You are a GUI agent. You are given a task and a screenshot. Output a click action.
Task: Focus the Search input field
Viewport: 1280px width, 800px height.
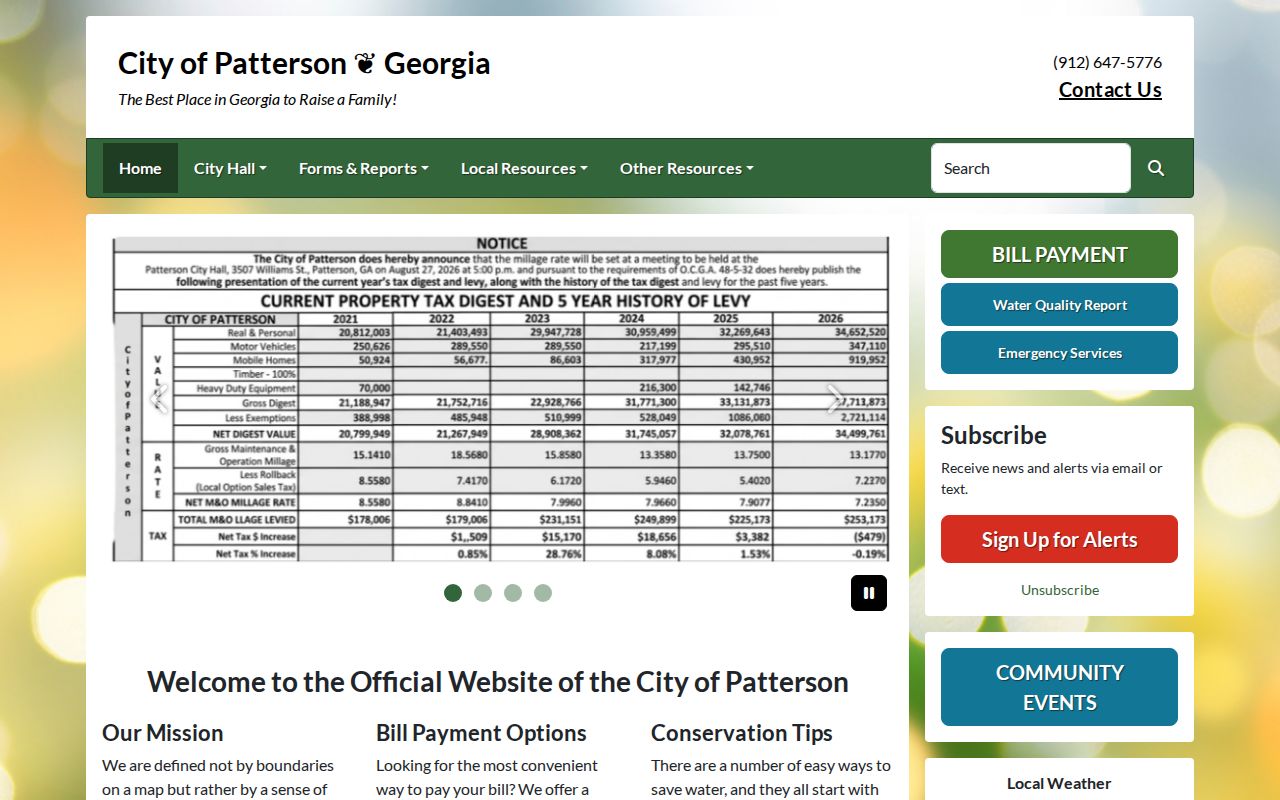pyautogui.click(x=1031, y=168)
